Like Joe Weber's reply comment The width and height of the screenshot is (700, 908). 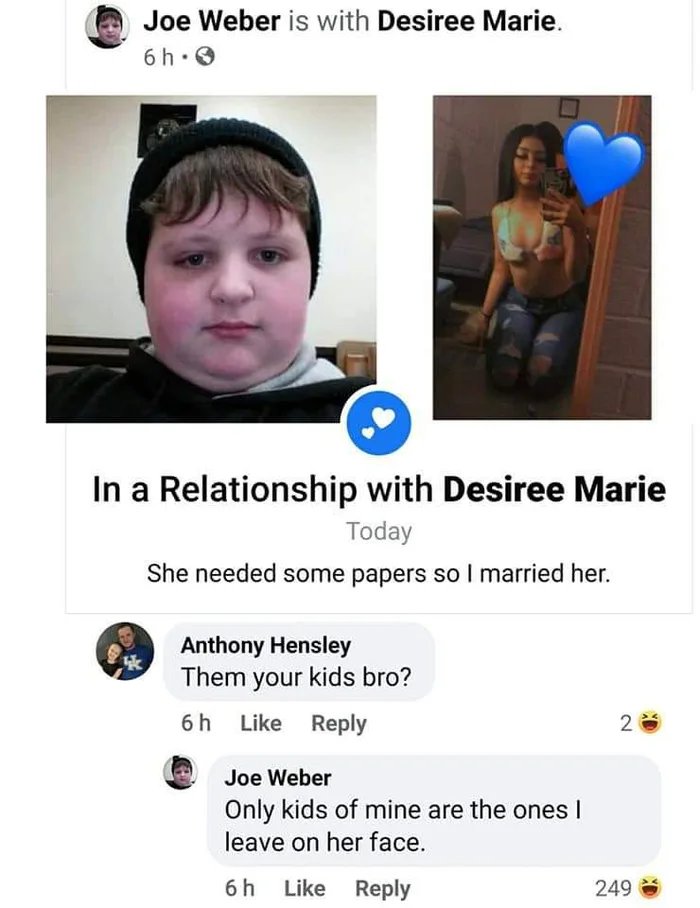click(x=305, y=888)
